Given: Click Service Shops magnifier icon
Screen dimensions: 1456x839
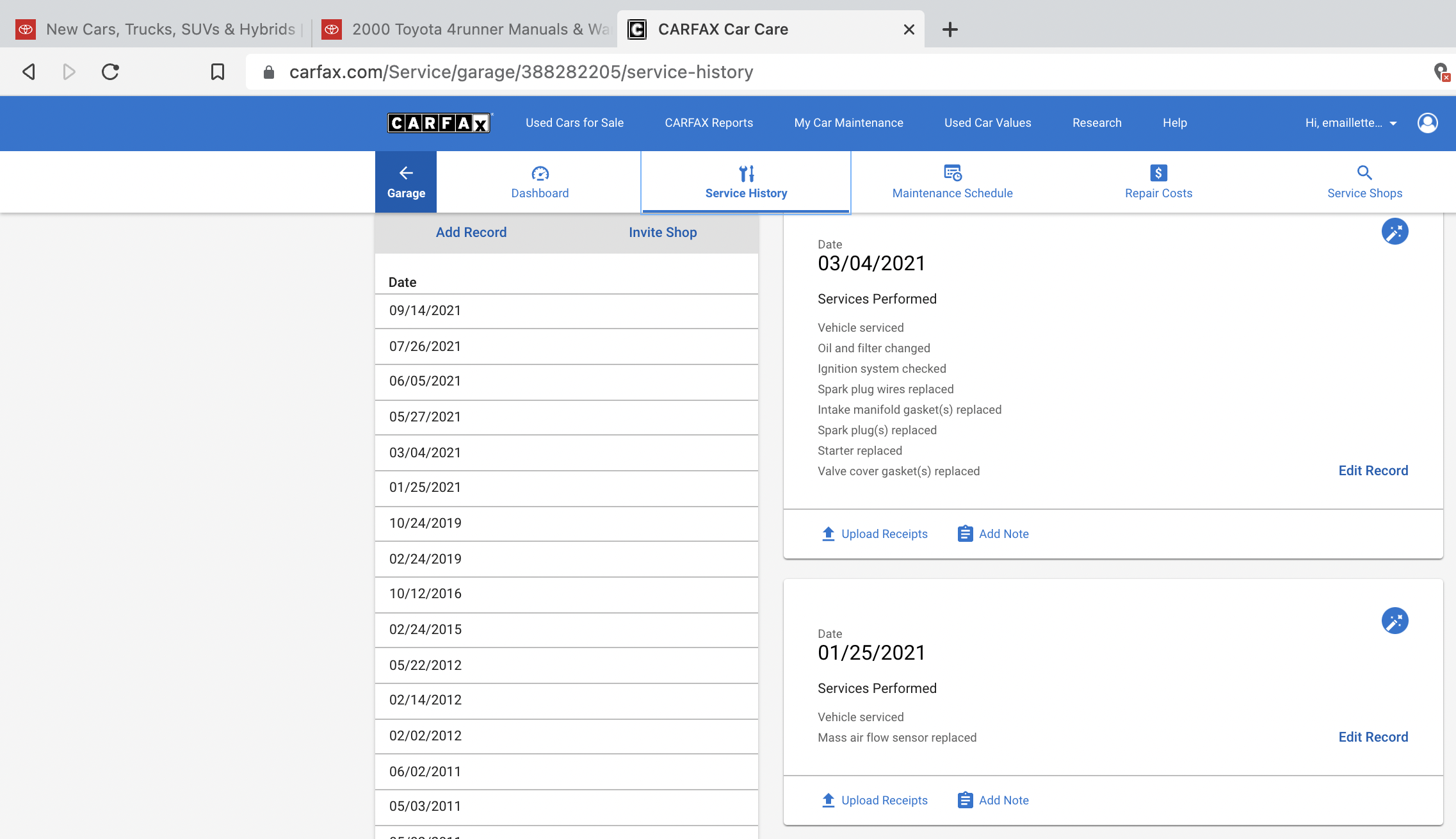Looking at the screenshot, I should point(1364,172).
